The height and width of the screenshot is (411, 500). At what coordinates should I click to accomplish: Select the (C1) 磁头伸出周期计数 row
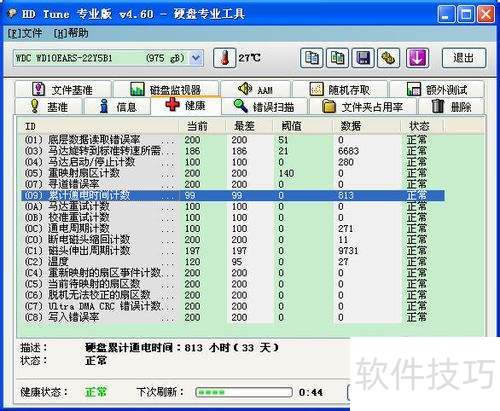coord(233,251)
